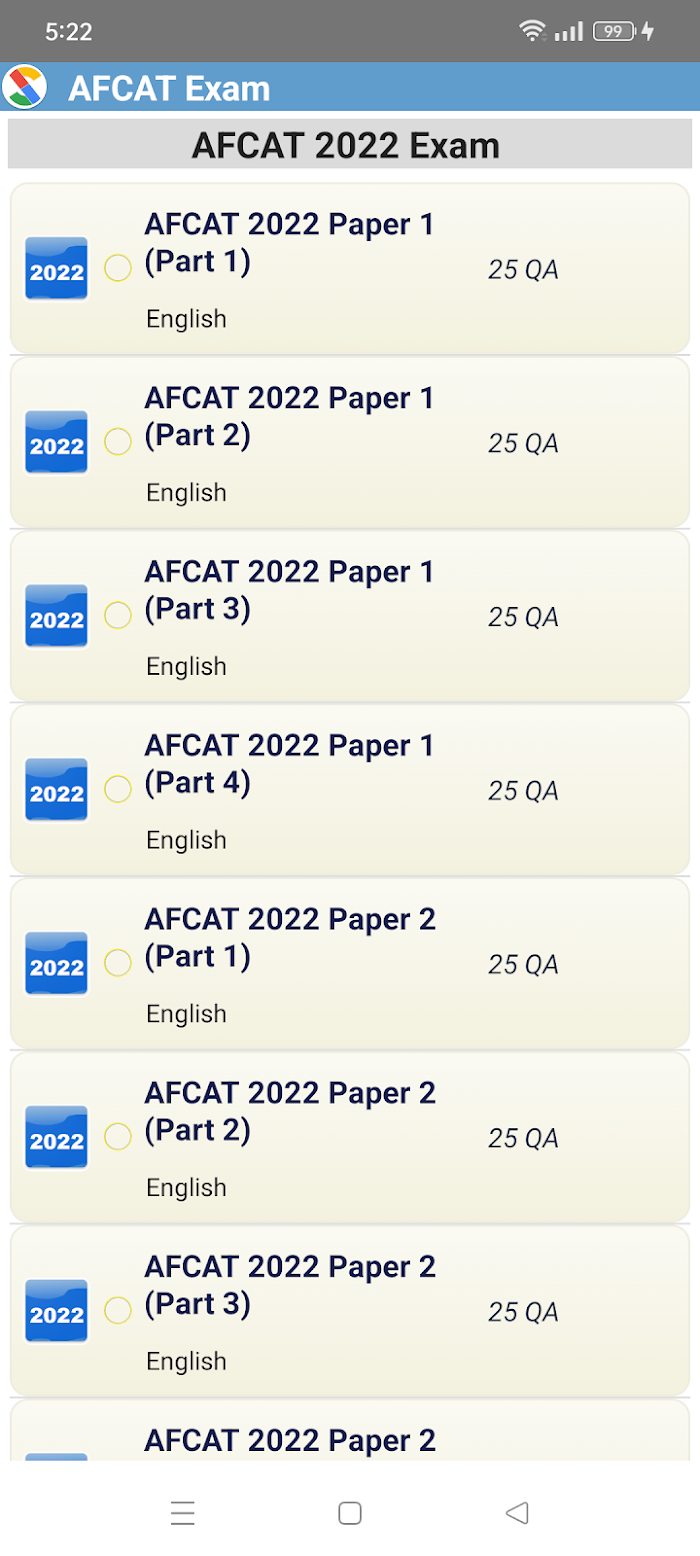Viewport: 700px width, 1556px height.
Task: Go back using Android back button
Action: pos(517,1513)
